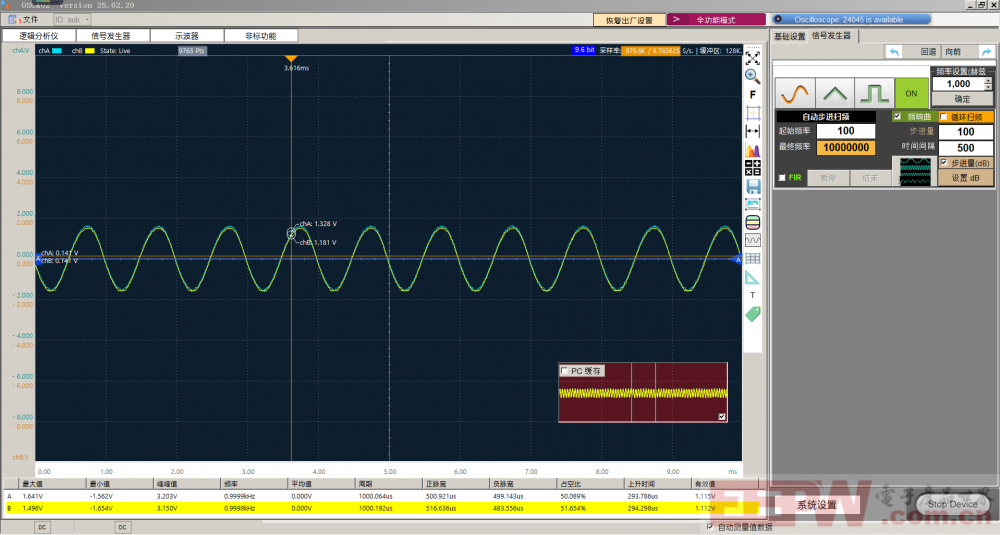This screenshot has width=1000, height=535.
Task: Click the striped color layers icon
Action: click(x=753, y=223)
